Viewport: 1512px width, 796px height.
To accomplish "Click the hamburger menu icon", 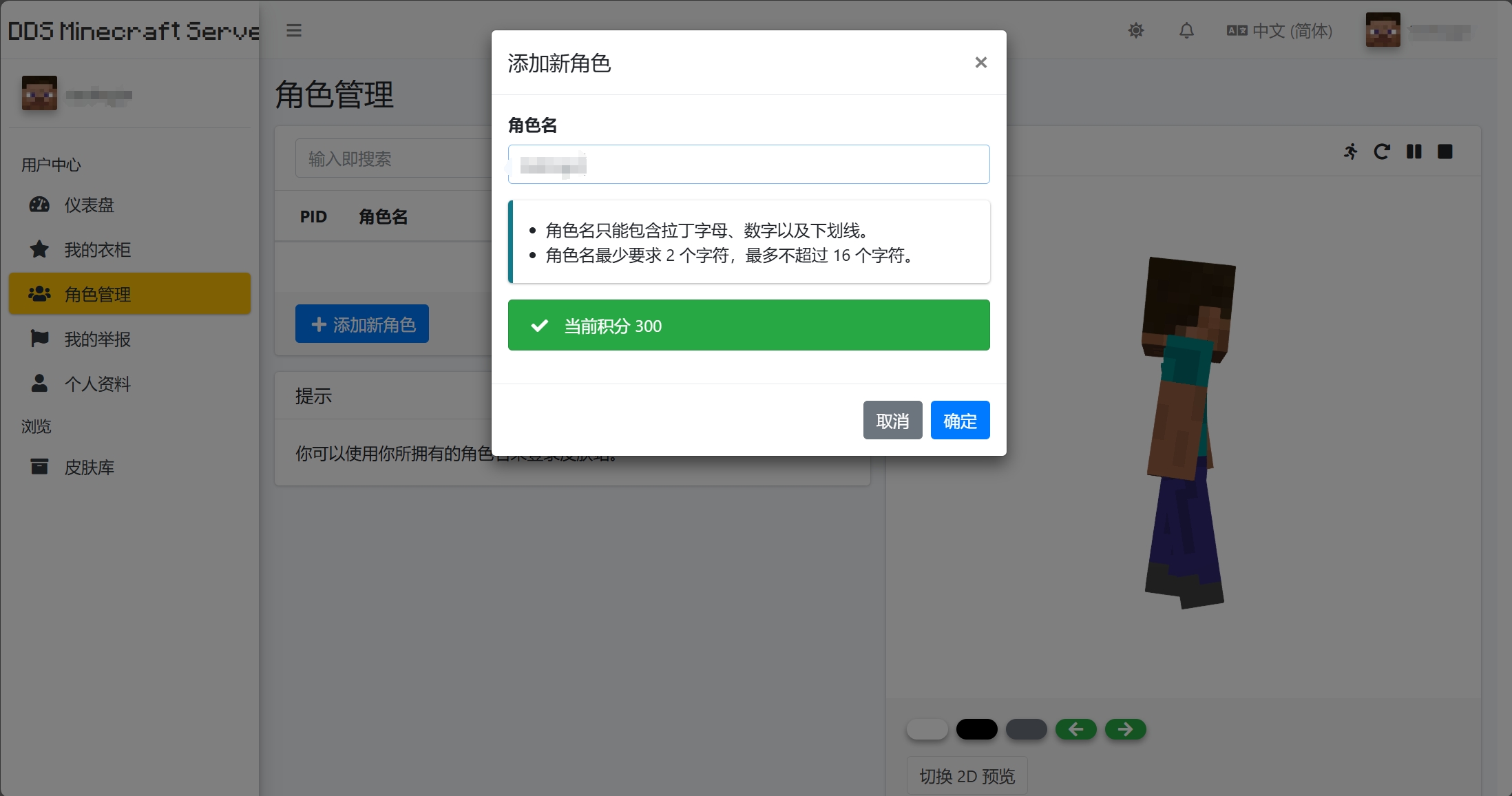I will [294, 30].
